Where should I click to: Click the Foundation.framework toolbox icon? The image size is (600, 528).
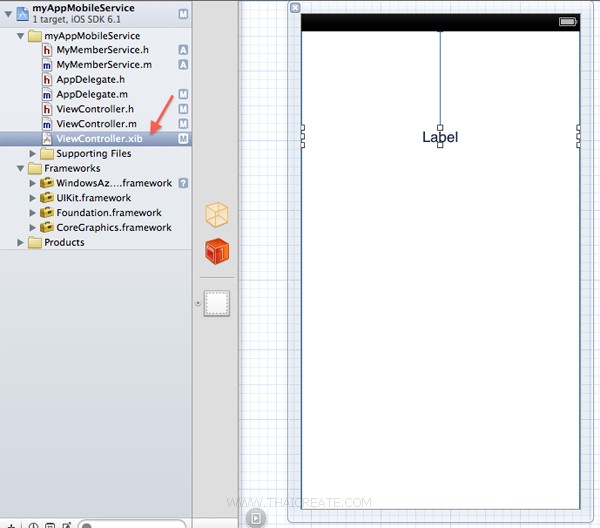pos(47,213)
